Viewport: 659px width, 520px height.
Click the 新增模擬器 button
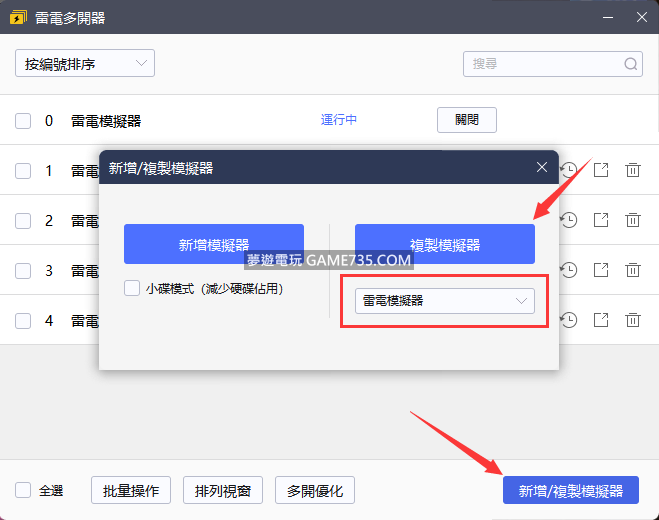(x=214, y=244)
